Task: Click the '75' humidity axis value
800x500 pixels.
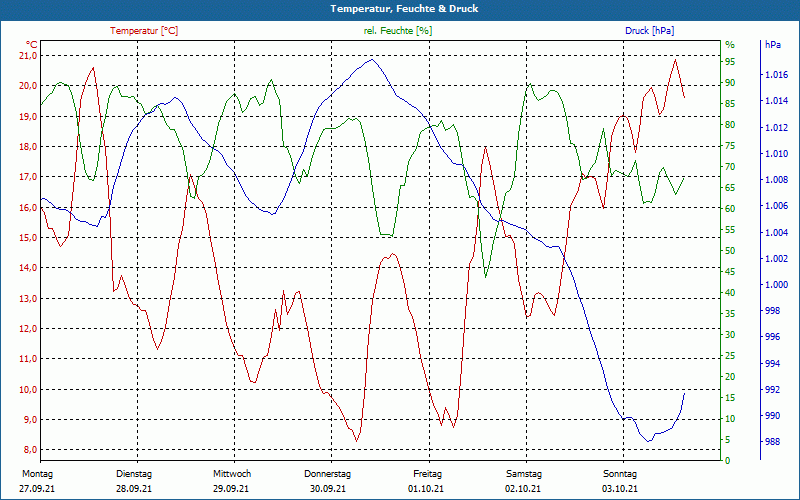Action: (730, 146)
